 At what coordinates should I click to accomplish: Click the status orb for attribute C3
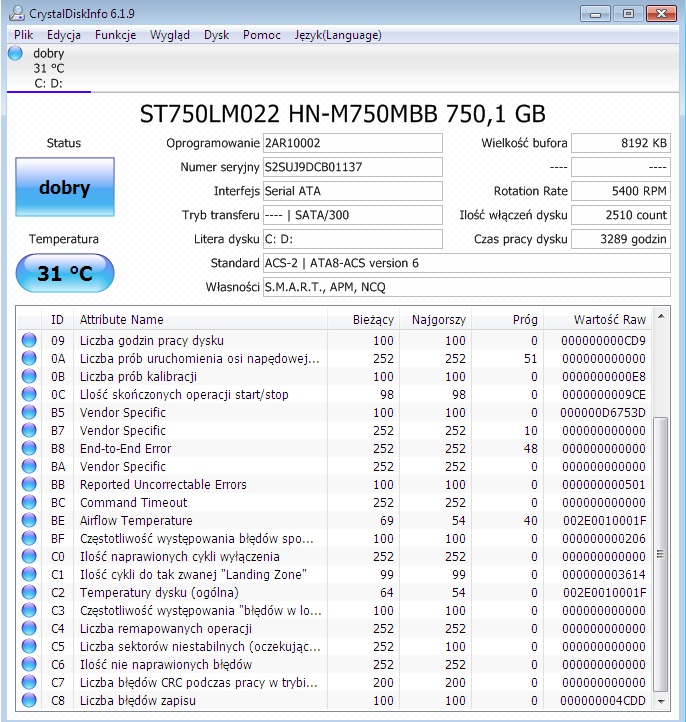[x=29, y=610]
